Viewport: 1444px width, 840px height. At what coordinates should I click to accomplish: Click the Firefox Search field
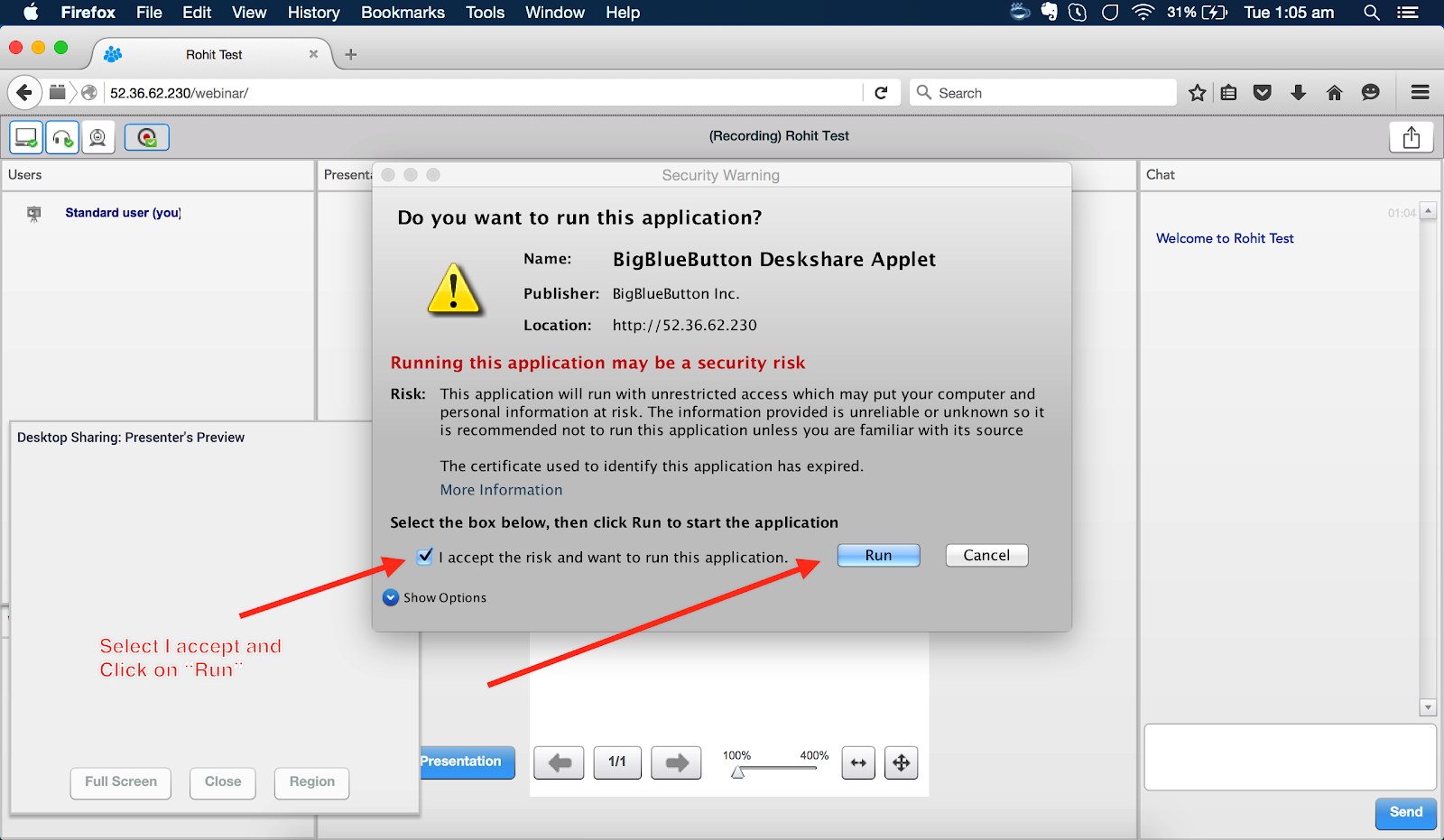[1043, 93]
